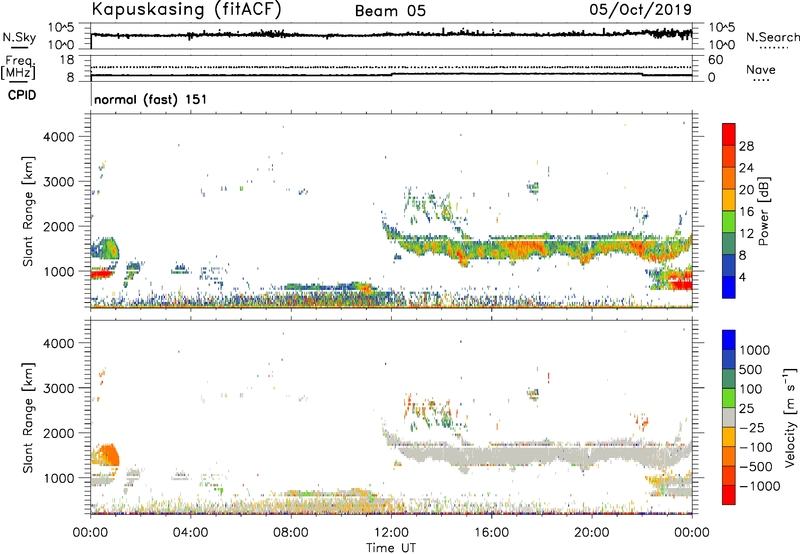Click velocity color bar value "-500"
Viewport: 800px width, 554px height.
click(x=756, y=466)
